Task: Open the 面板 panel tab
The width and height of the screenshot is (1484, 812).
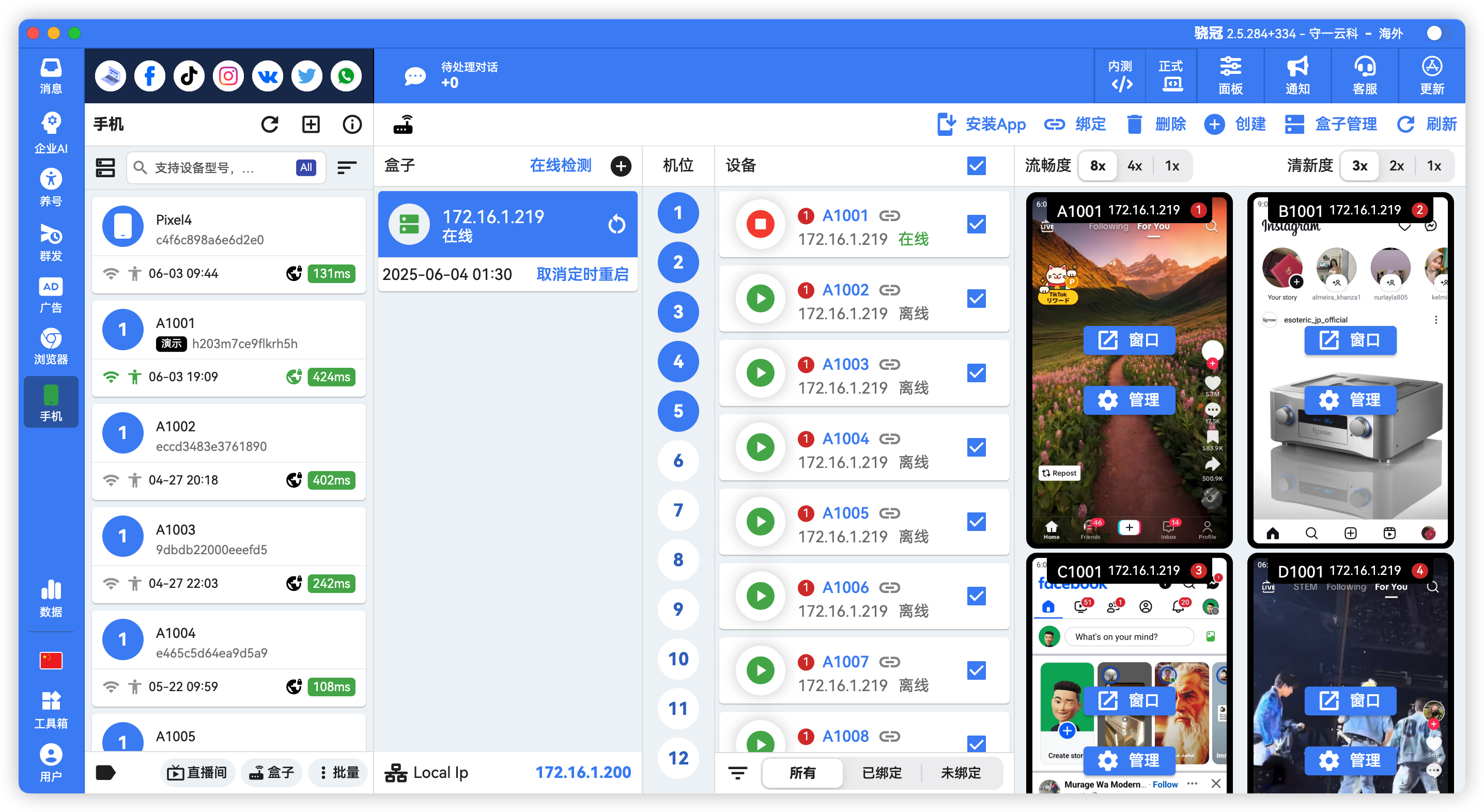Action: pos(1230,76)
